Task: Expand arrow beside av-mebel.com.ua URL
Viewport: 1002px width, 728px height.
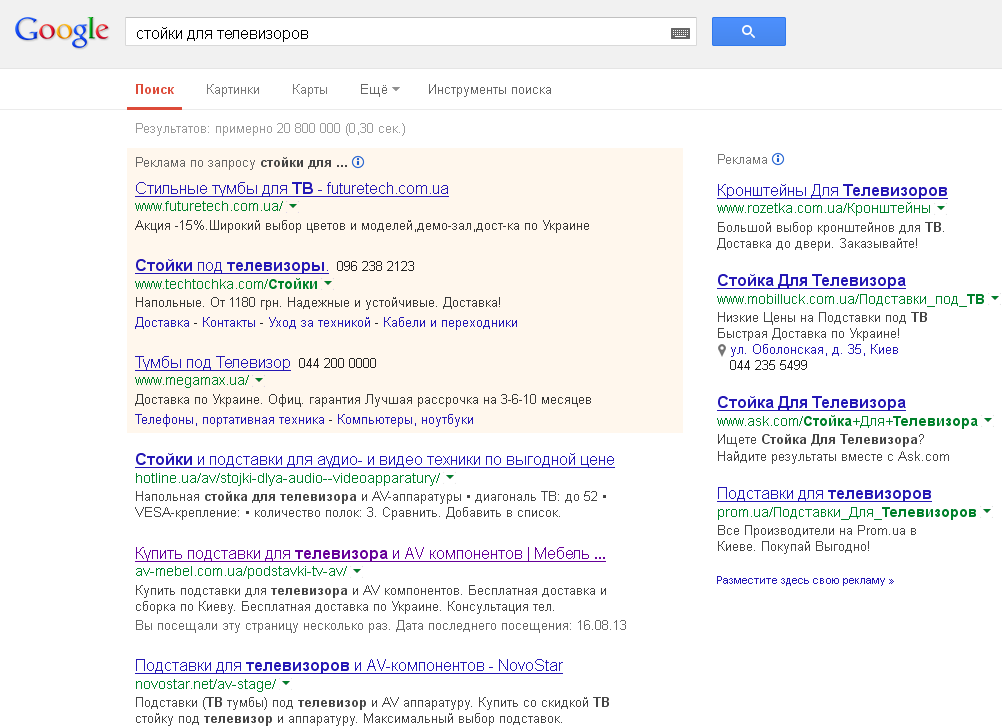Action: pos(357,571)
